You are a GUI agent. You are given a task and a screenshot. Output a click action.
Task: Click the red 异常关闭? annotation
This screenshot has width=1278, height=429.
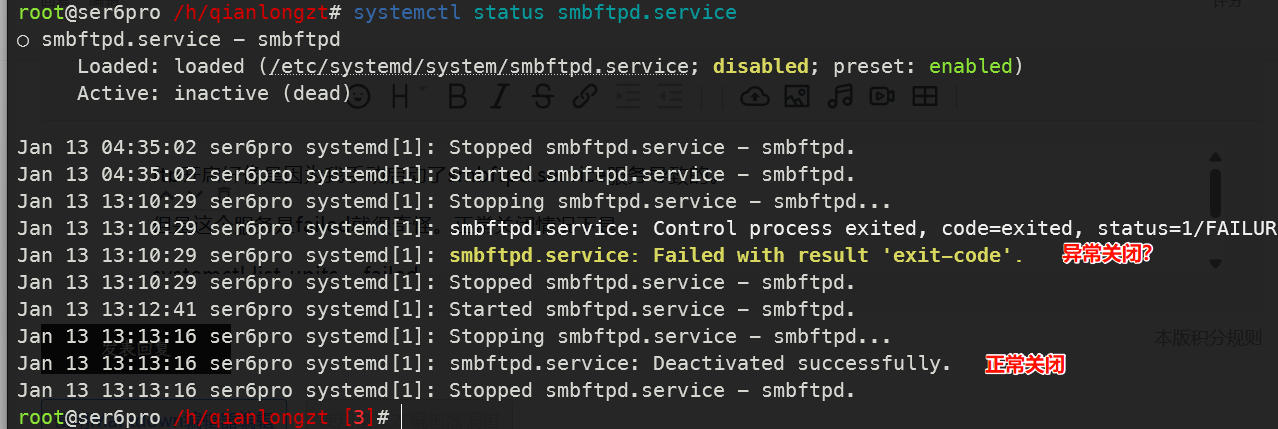1107,255
